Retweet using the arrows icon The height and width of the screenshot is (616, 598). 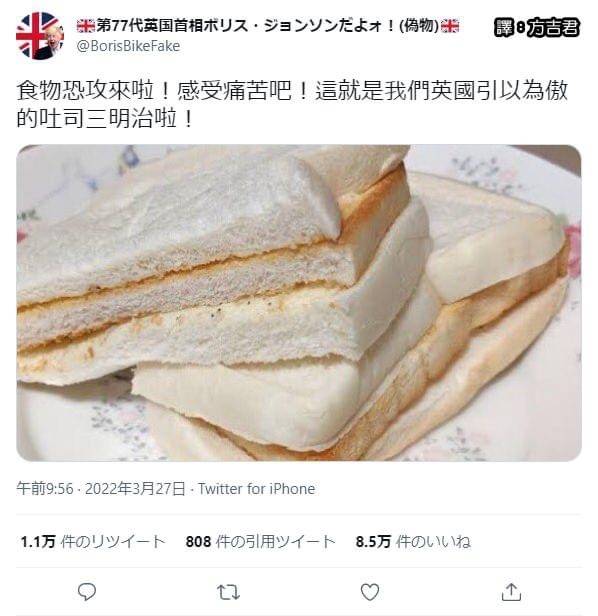point(228,592)
